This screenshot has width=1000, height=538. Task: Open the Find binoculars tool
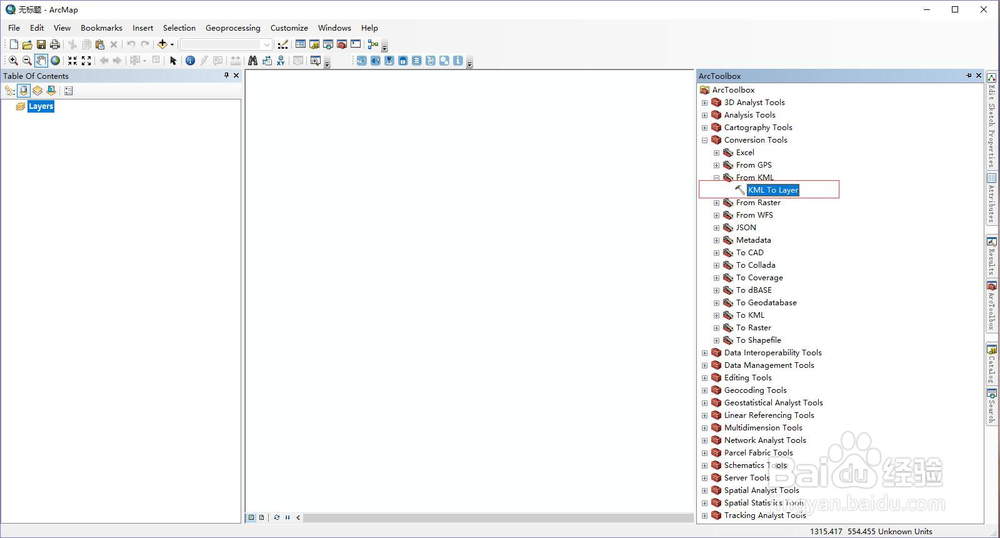pyautogui.click(x=253, y=61)
